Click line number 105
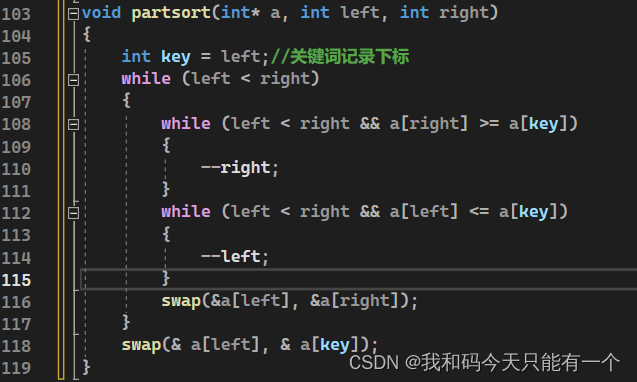The image size is (637, 382). pyautogui.click(x=16, y=58)
